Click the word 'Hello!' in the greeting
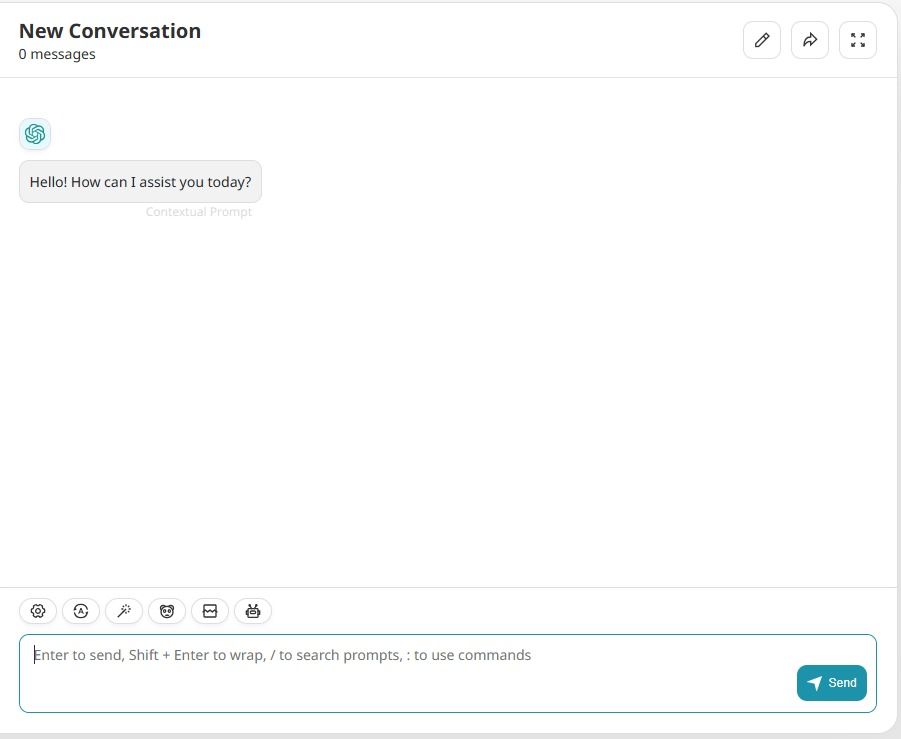Image resolution: width=901 pixels, height=739 pixels. click(48, 182)
